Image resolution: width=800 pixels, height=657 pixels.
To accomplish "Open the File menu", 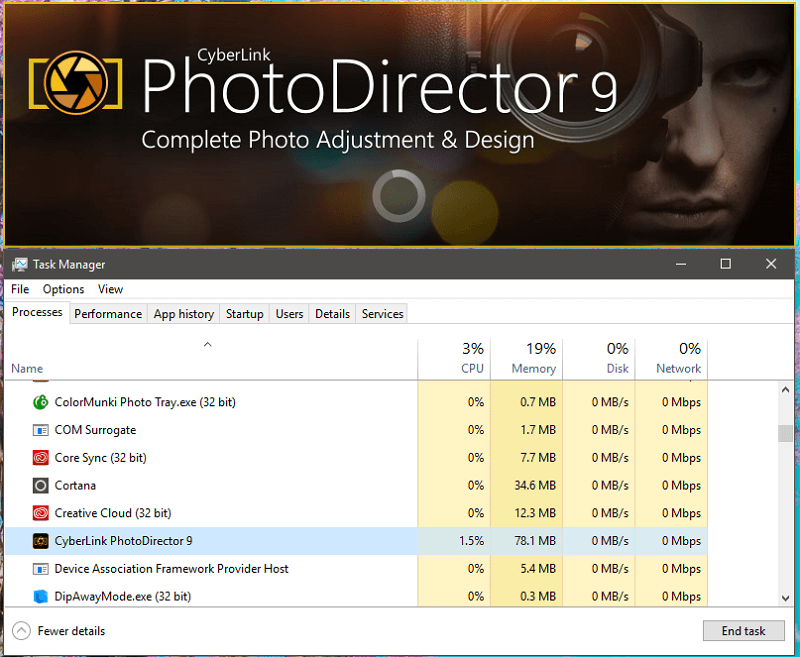I will pyautogui.click(x=20, y=289).
